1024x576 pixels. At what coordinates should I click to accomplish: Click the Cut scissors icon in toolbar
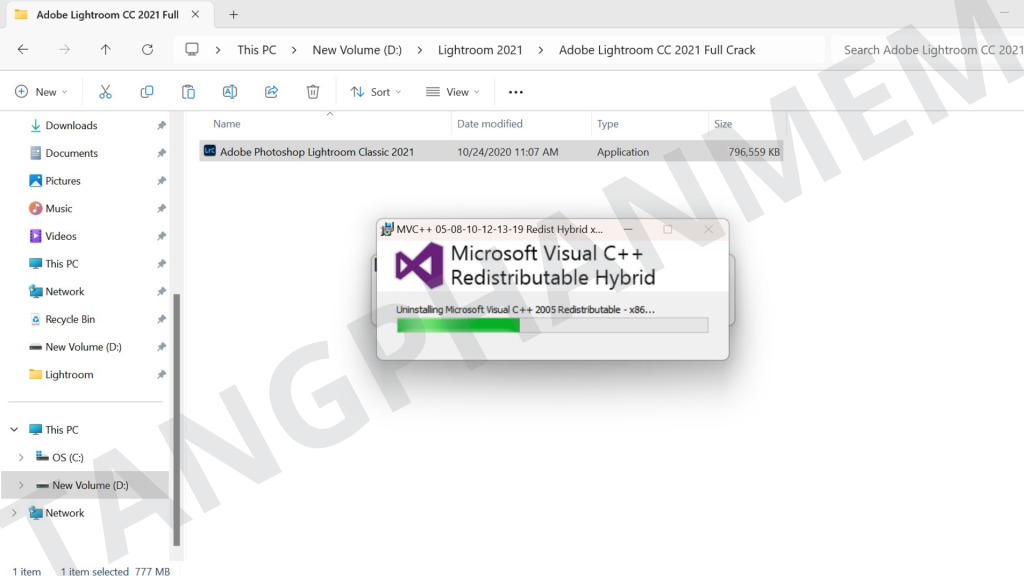(105, 92)
